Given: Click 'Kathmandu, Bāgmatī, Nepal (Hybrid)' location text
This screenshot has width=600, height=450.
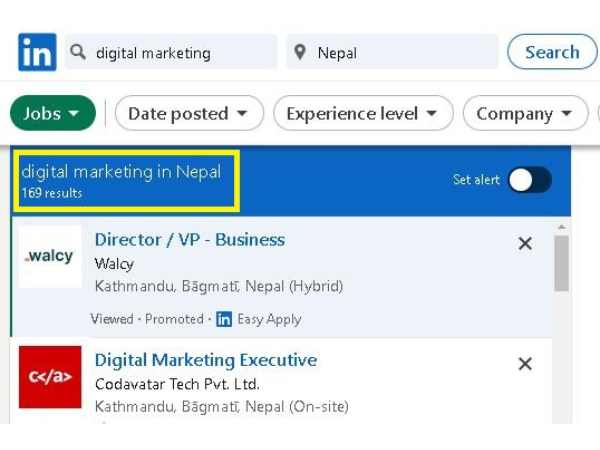Looking at the screenshot, I should (219, 286).
